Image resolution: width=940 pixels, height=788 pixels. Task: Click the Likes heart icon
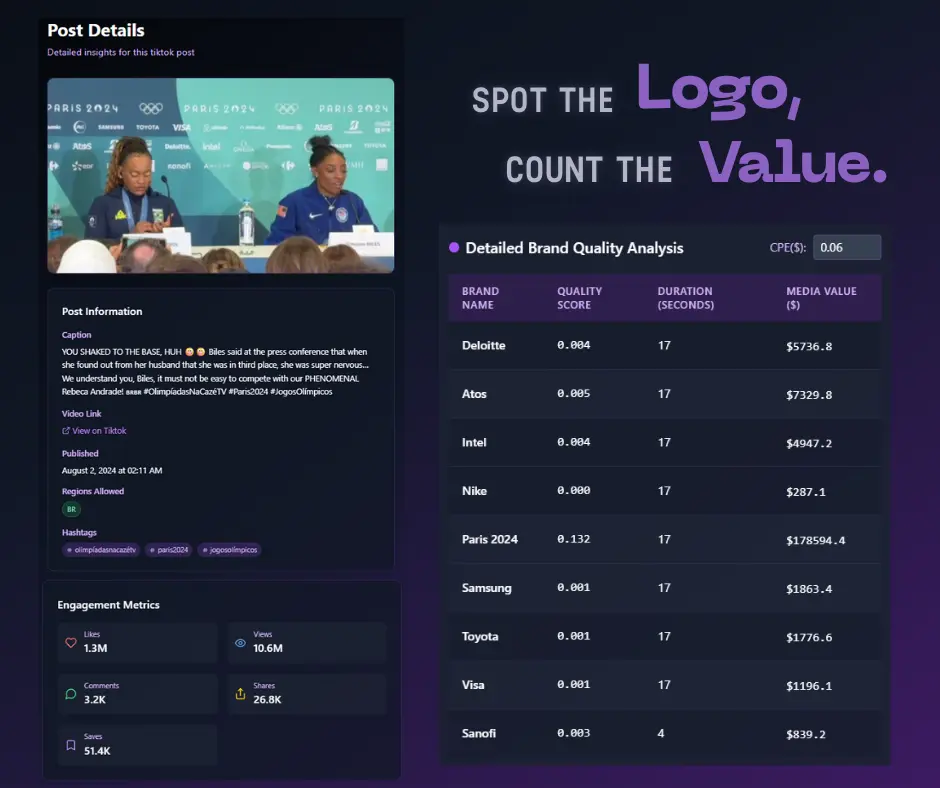(71, 642)
